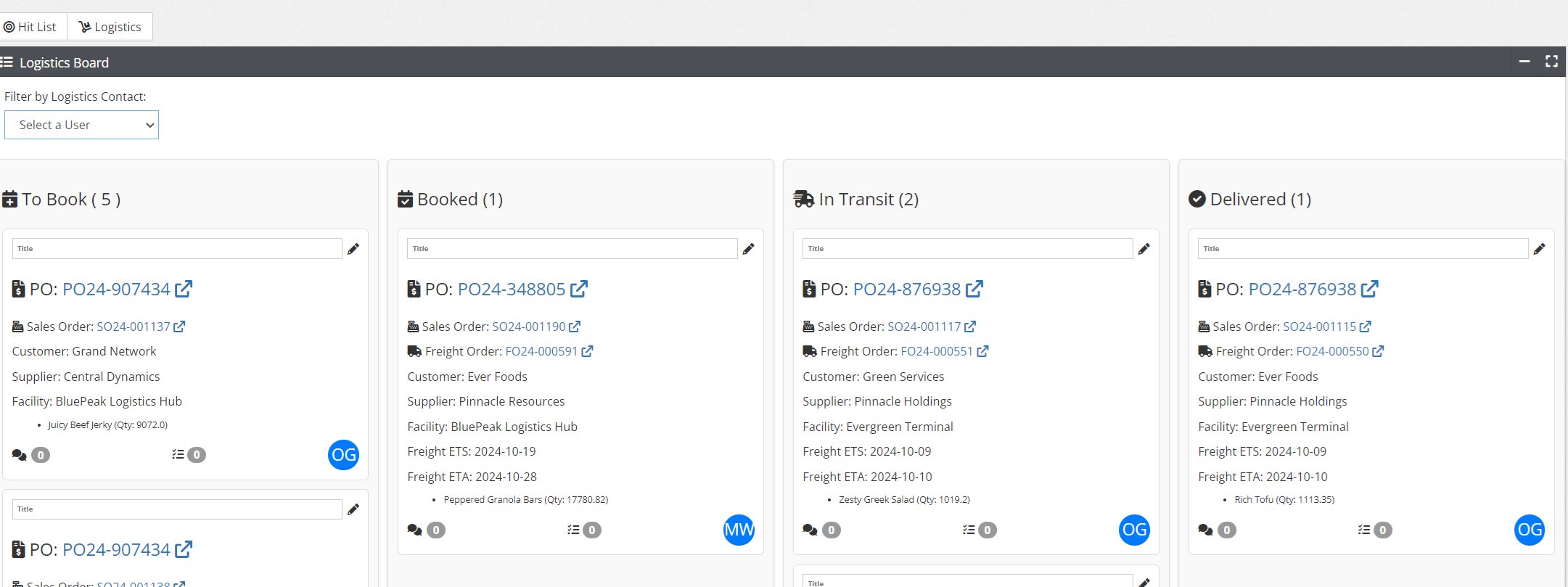The image size is (1568, 587).
Task: Open freight order FO24-000551 link
Action: 937,351
